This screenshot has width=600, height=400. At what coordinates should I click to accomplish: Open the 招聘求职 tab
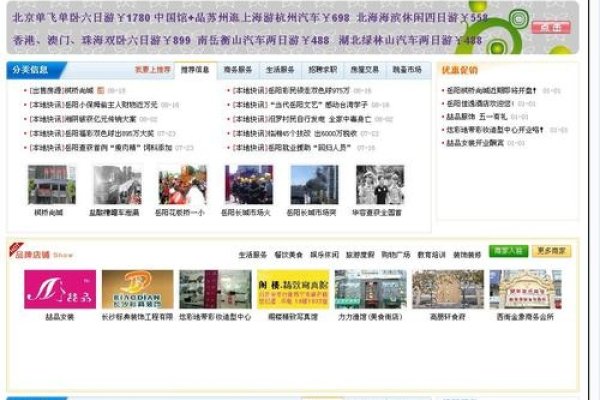coord(322,71)
